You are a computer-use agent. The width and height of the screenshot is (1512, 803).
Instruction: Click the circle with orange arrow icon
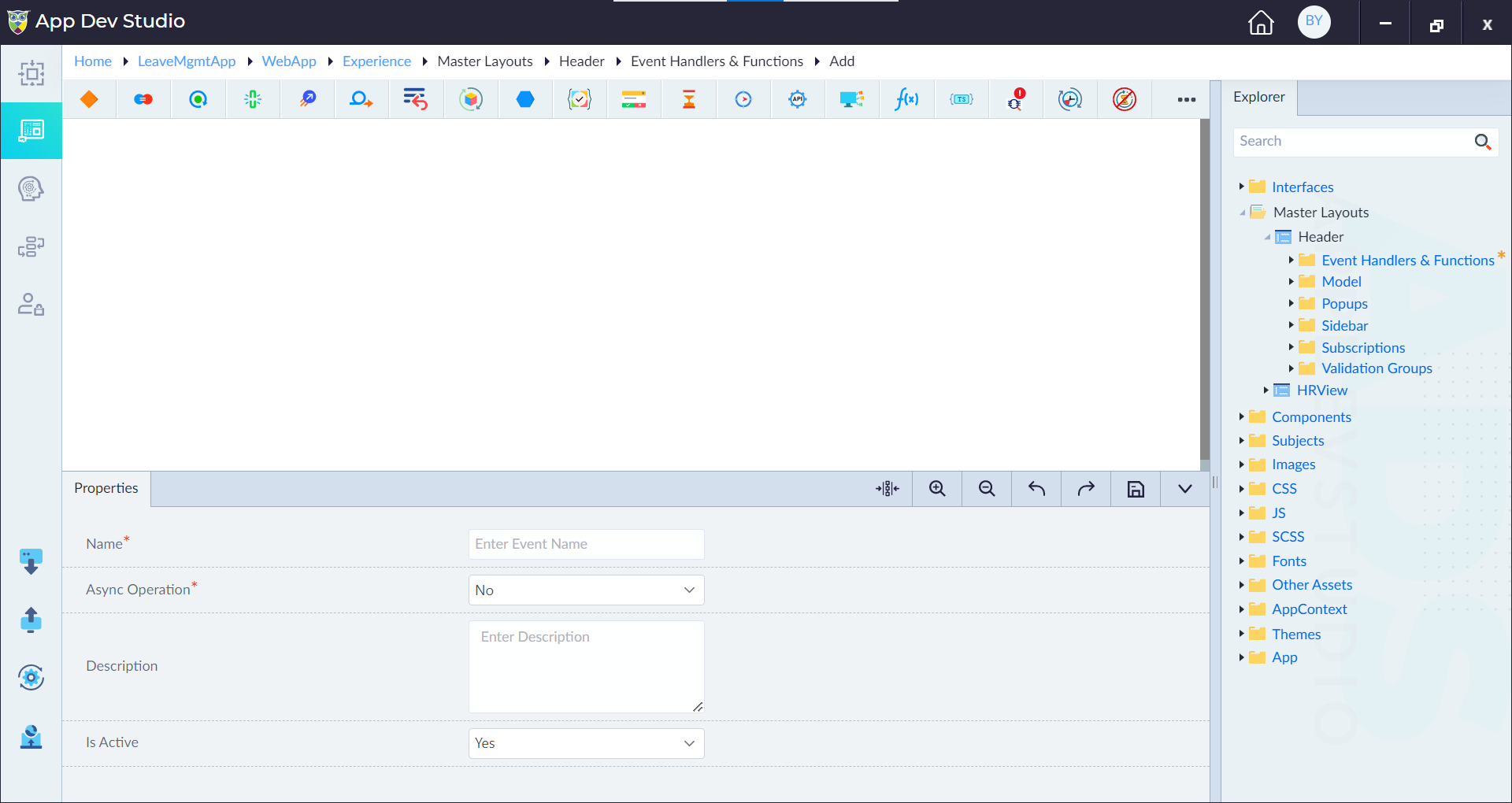tap(361, 99)
